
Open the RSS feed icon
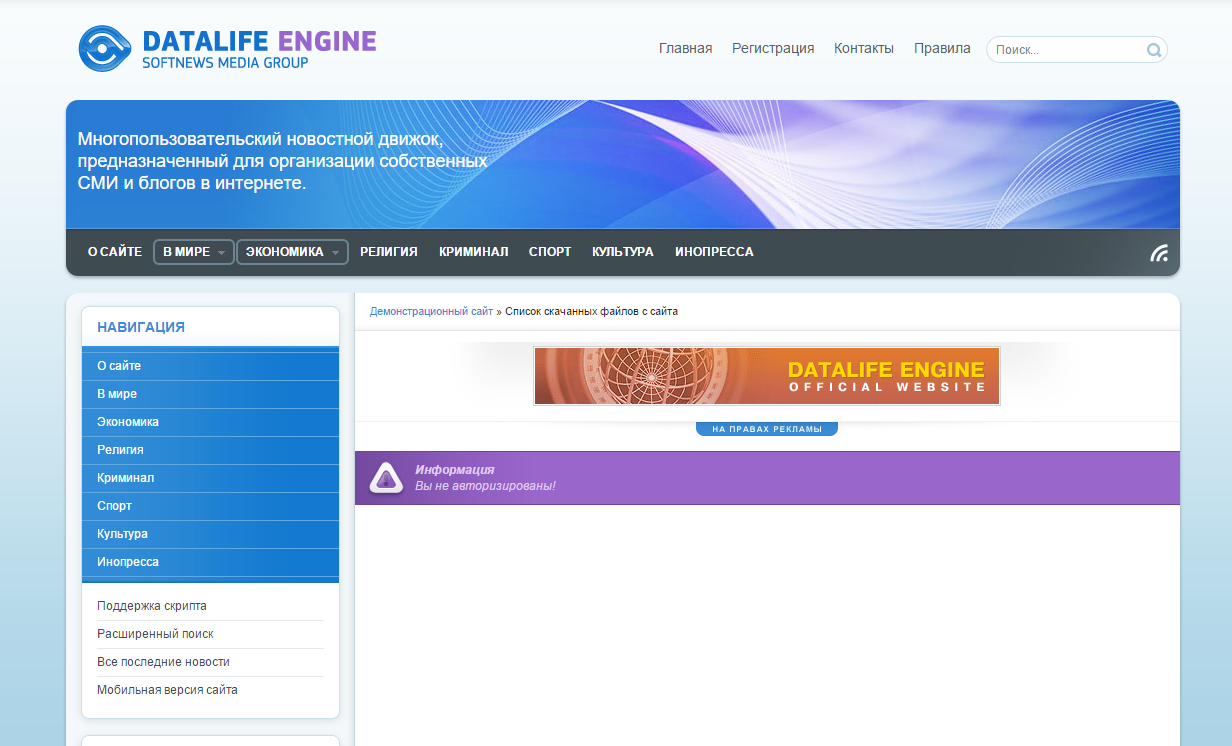tap(1159, 253)
